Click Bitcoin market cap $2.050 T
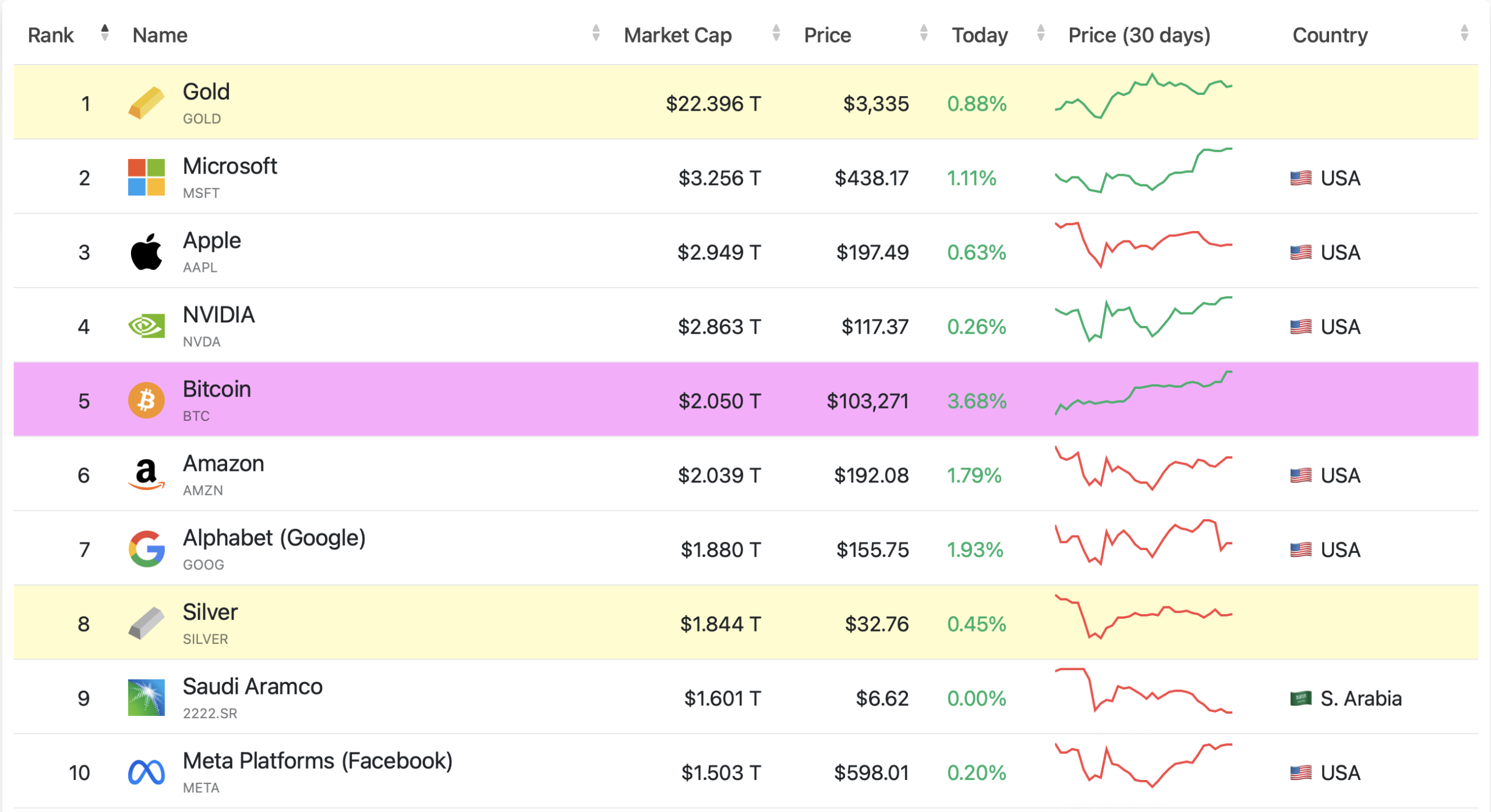1491x812 pixels. [719, 401]
